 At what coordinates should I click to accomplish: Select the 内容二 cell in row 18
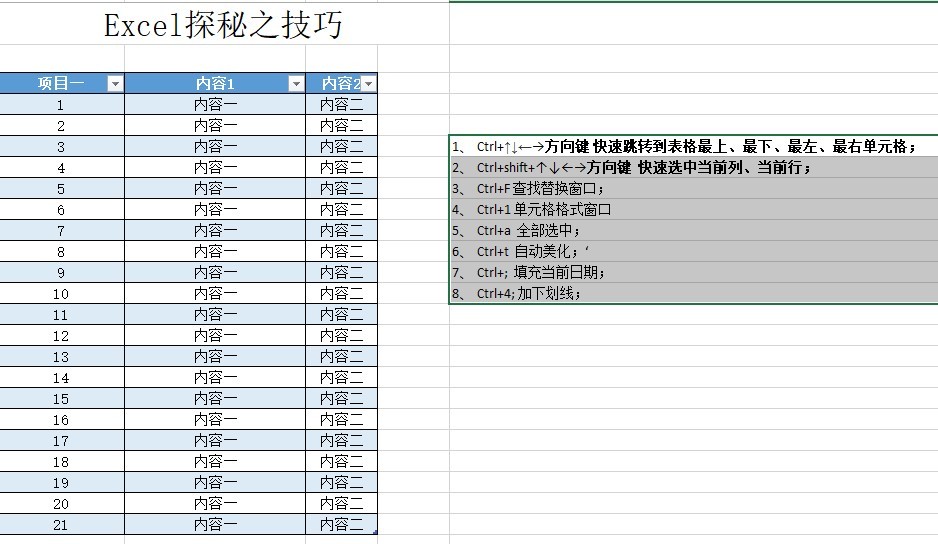pos(341,461)
